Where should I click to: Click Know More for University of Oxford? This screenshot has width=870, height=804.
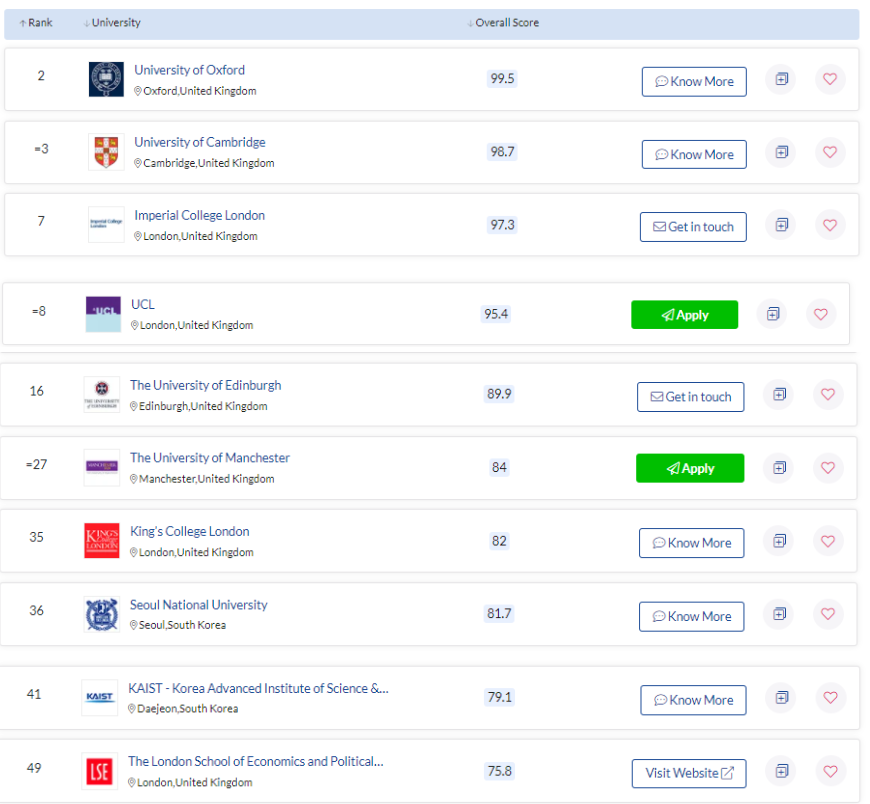tap(694, 82)
